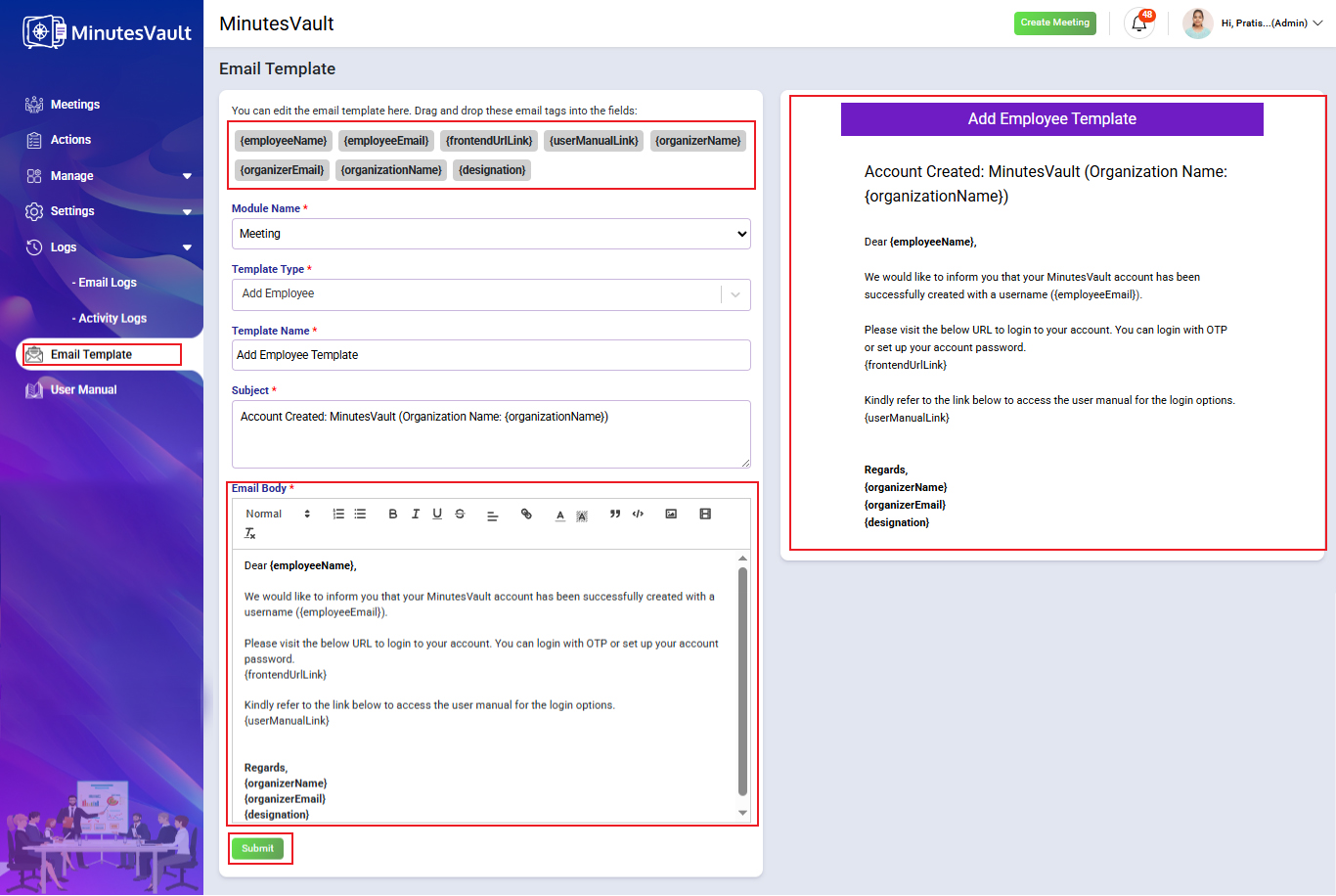Insert a bullet list
The height and width of the screenshot is (896, 1336).
pos(360,515)
